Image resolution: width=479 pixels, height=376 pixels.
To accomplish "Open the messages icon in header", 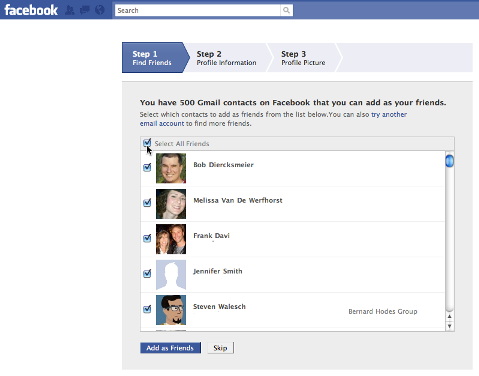I will tap(85, 10).
